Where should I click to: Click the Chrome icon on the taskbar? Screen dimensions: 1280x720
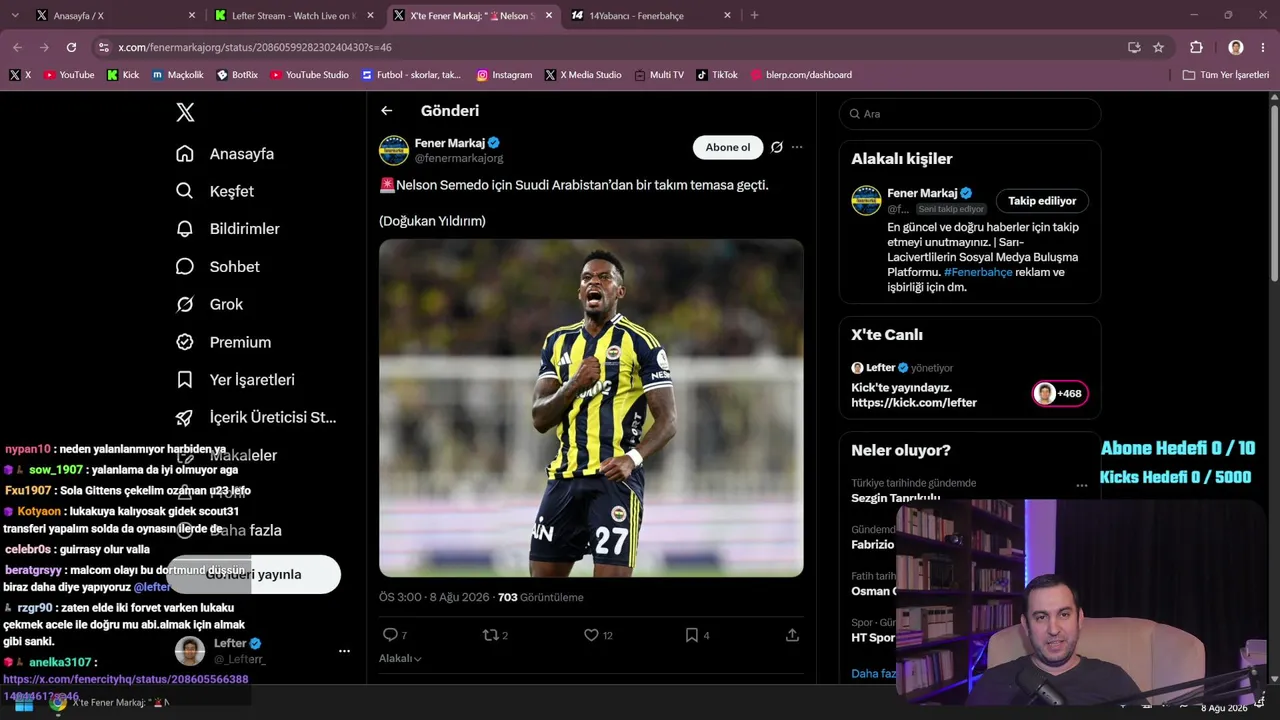(58, 703)
